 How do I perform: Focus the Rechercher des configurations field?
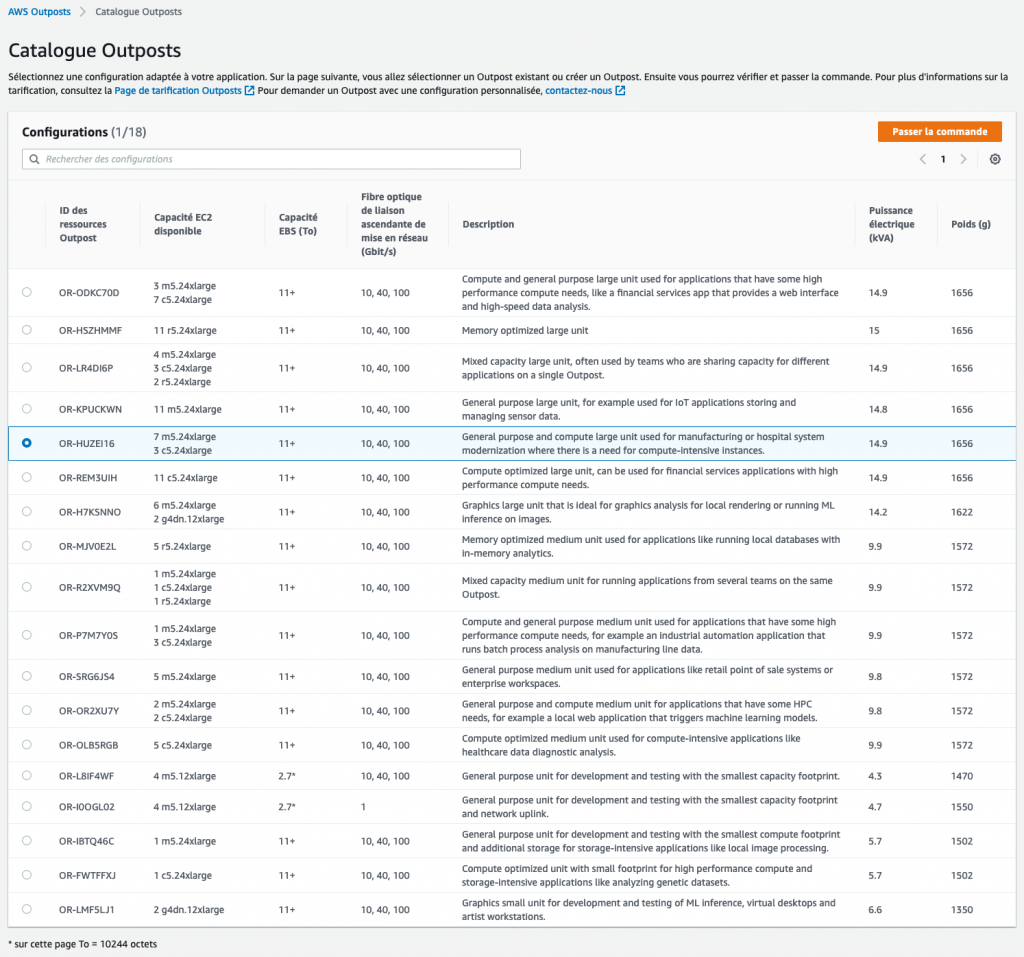click(x=271, y=159)
